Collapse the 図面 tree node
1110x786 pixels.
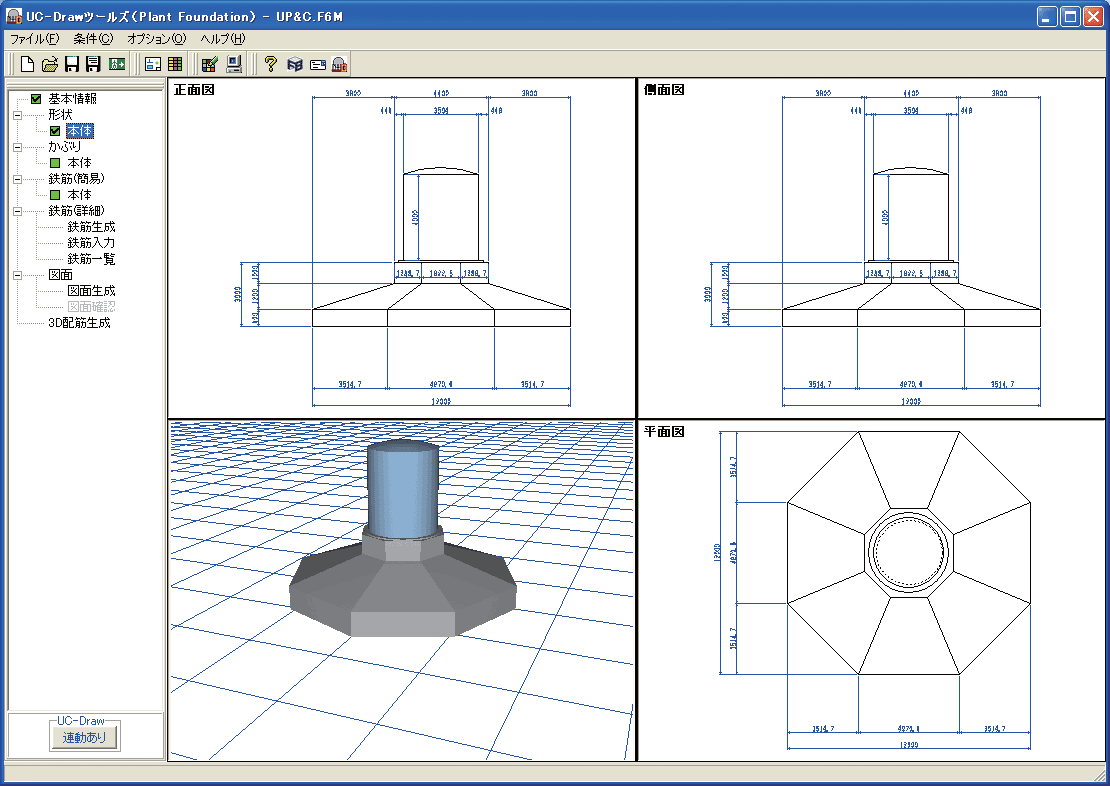coord(17,275)
